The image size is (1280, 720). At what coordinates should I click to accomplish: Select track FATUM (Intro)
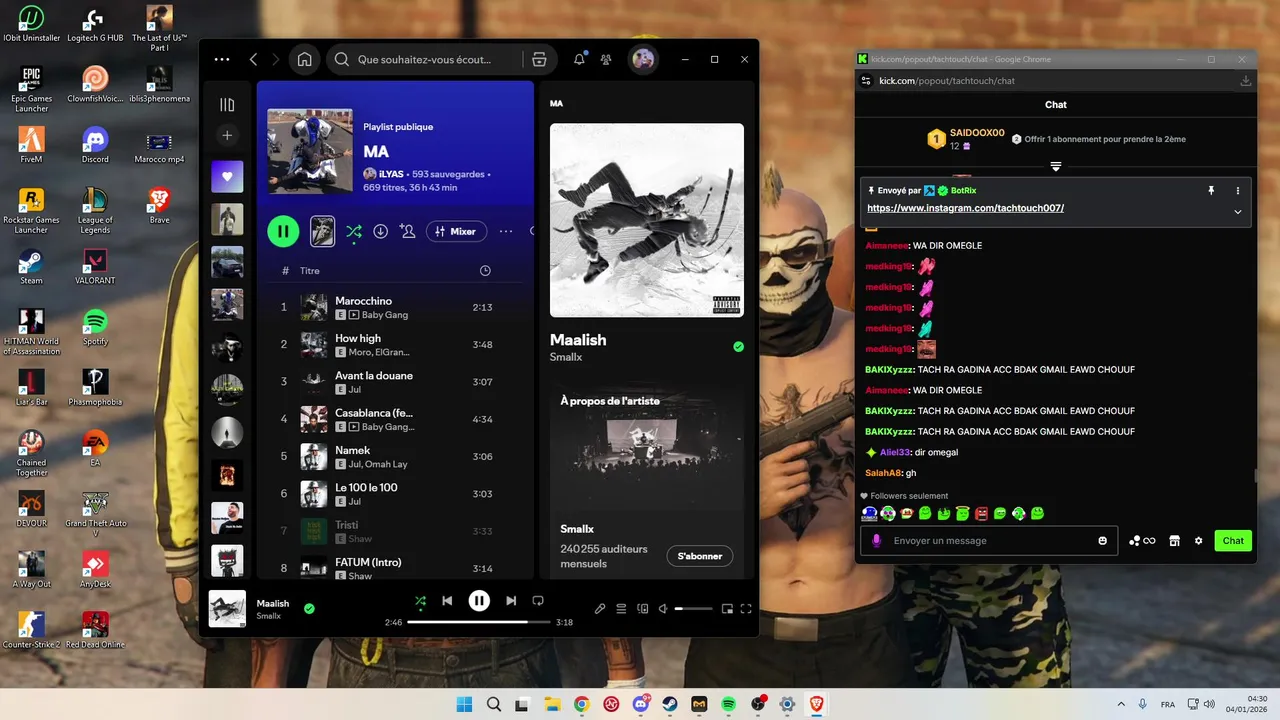pyautogui.click(x=395, y=568)
